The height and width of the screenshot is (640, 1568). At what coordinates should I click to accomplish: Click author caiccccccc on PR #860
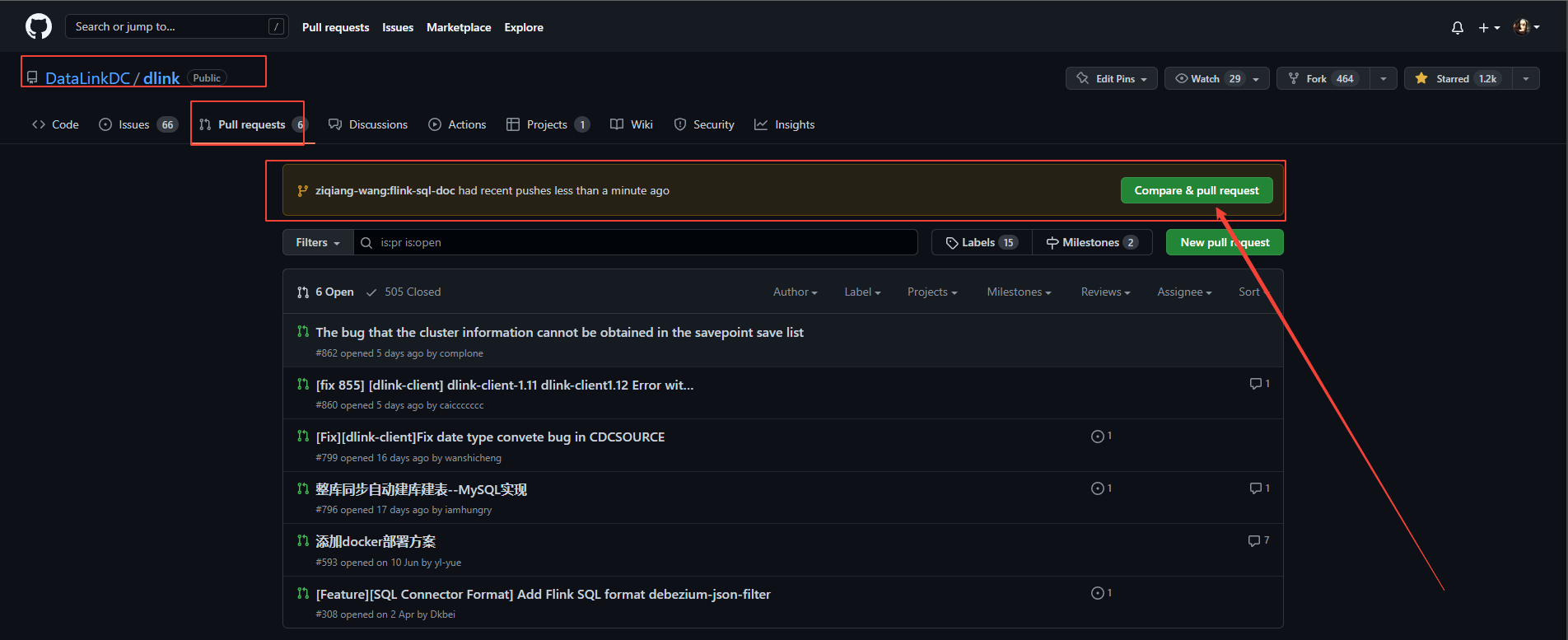tap(461, 405)
